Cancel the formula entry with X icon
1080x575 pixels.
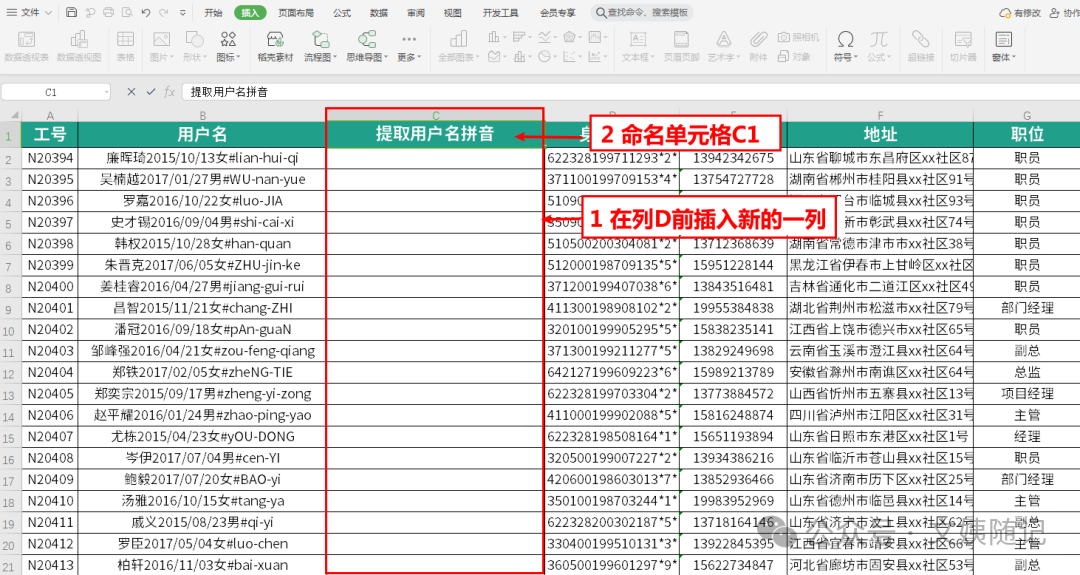(x=131, y=92)
